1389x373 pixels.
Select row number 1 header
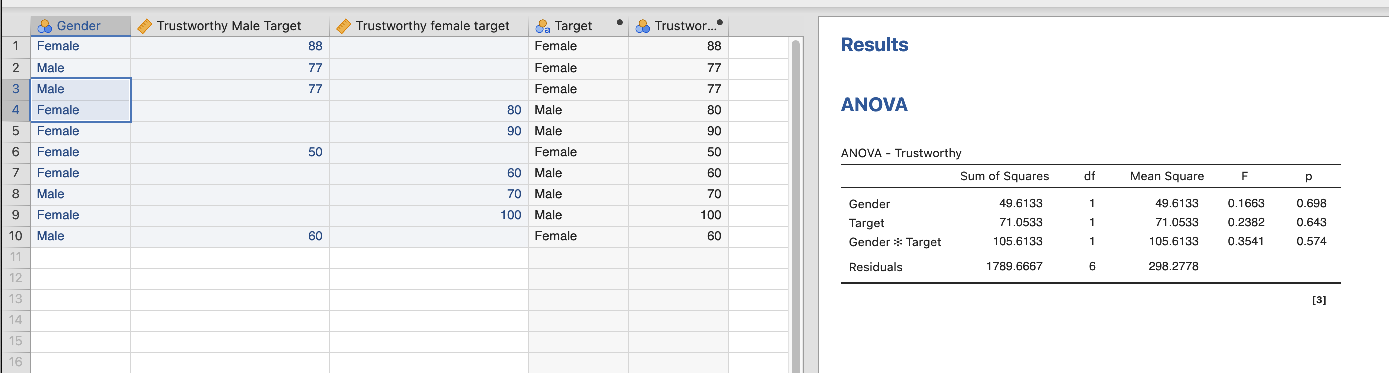[x=15, y=46]
